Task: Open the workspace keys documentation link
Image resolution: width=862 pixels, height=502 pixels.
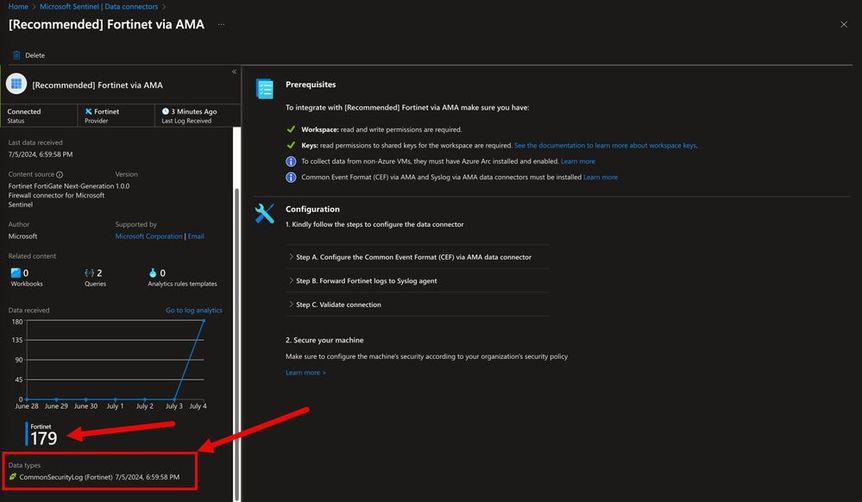Action: (x=605, y=145)
